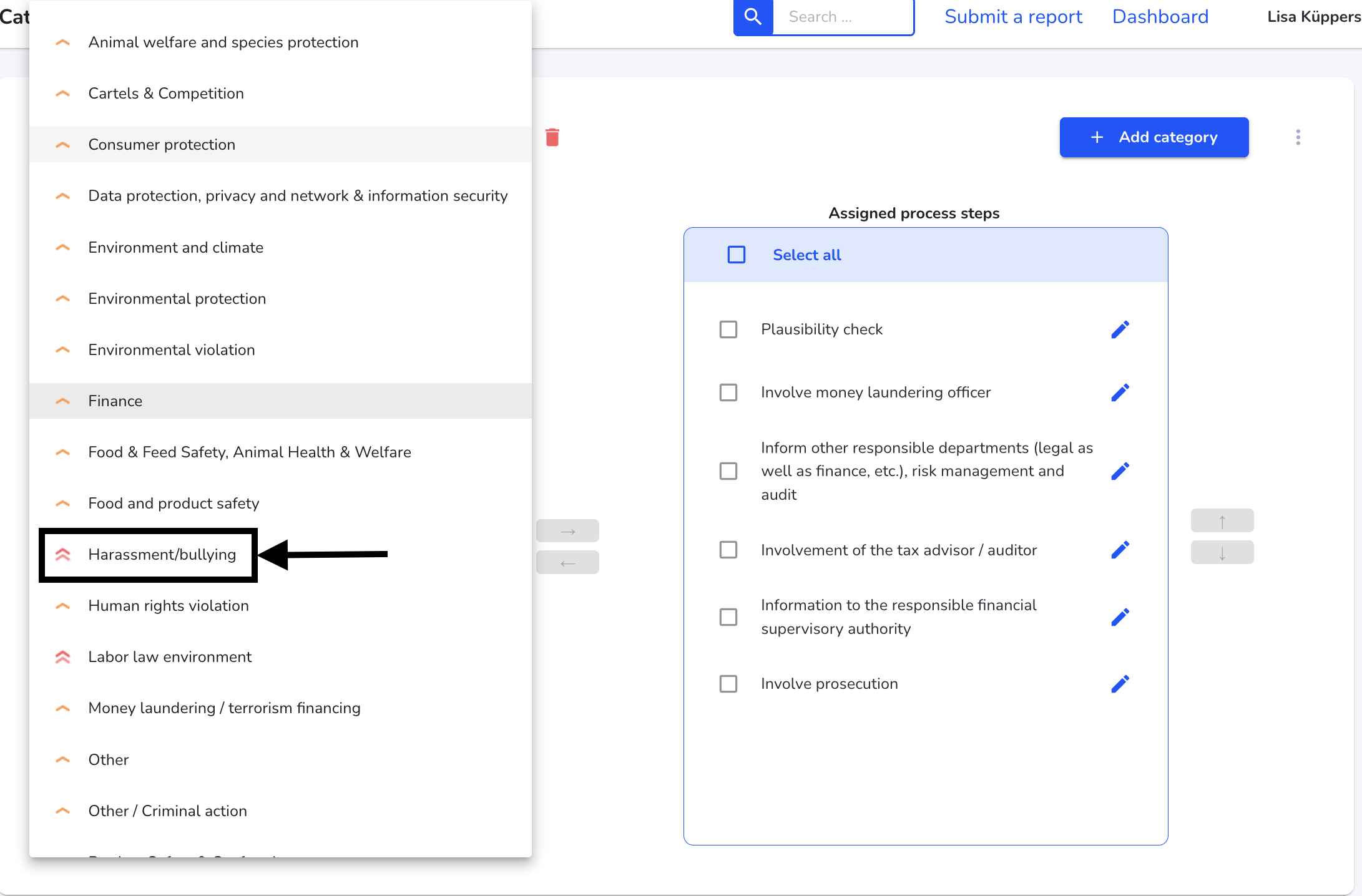Click the edit icon for Plausibility check
This screenshot has width=1362, height=896.
[1121, 328]
